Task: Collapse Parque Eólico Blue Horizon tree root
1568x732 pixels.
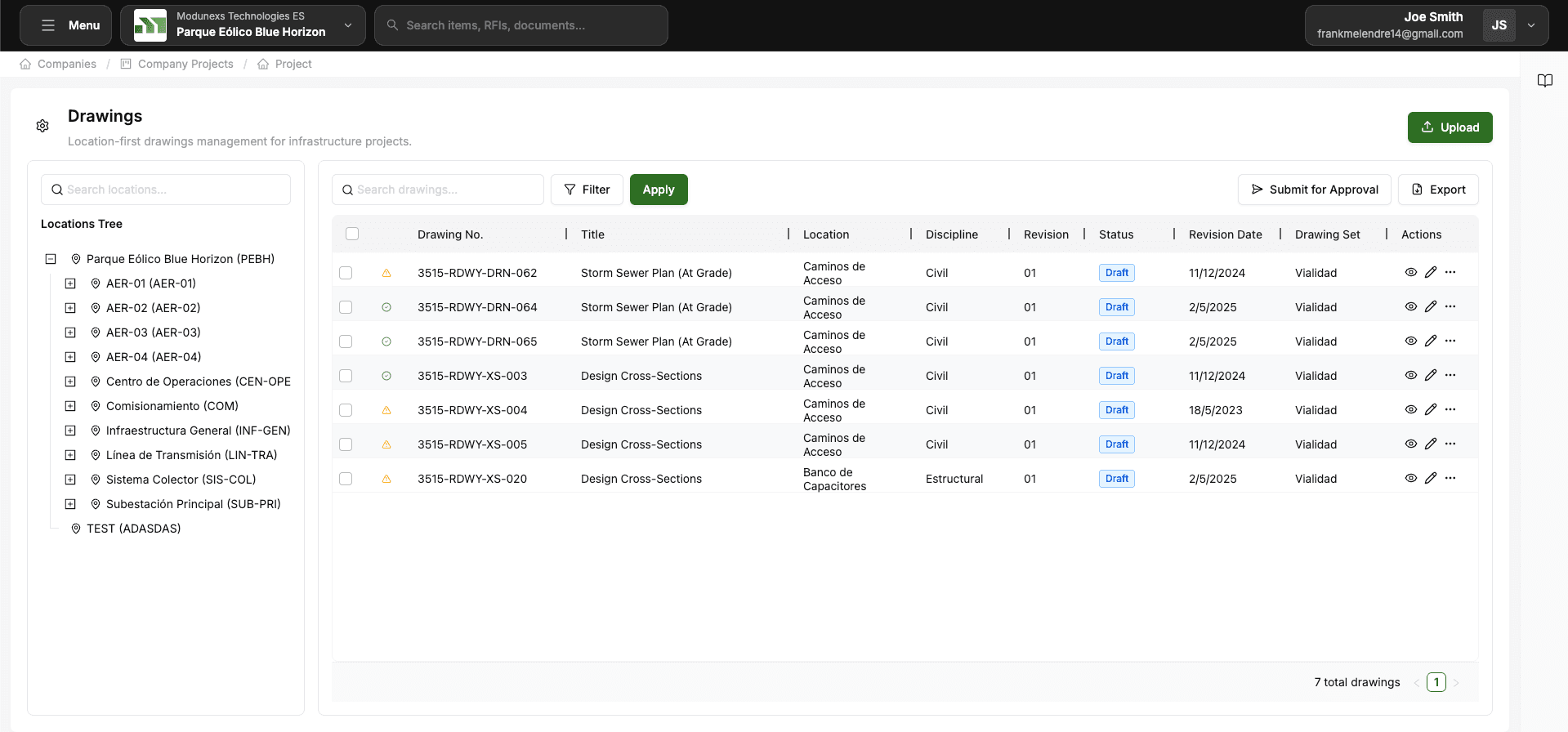Action: pos(51,259)
